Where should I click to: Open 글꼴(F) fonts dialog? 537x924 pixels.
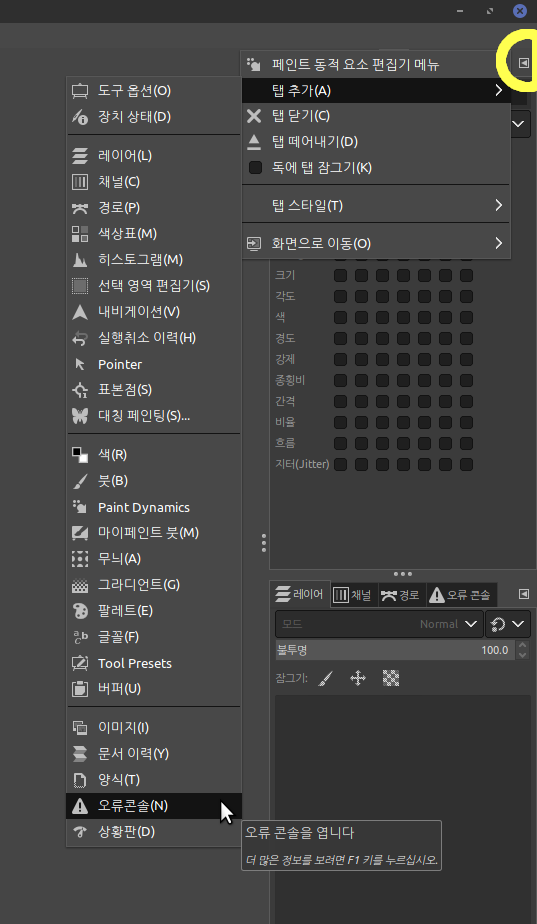[x=153, y=637]
